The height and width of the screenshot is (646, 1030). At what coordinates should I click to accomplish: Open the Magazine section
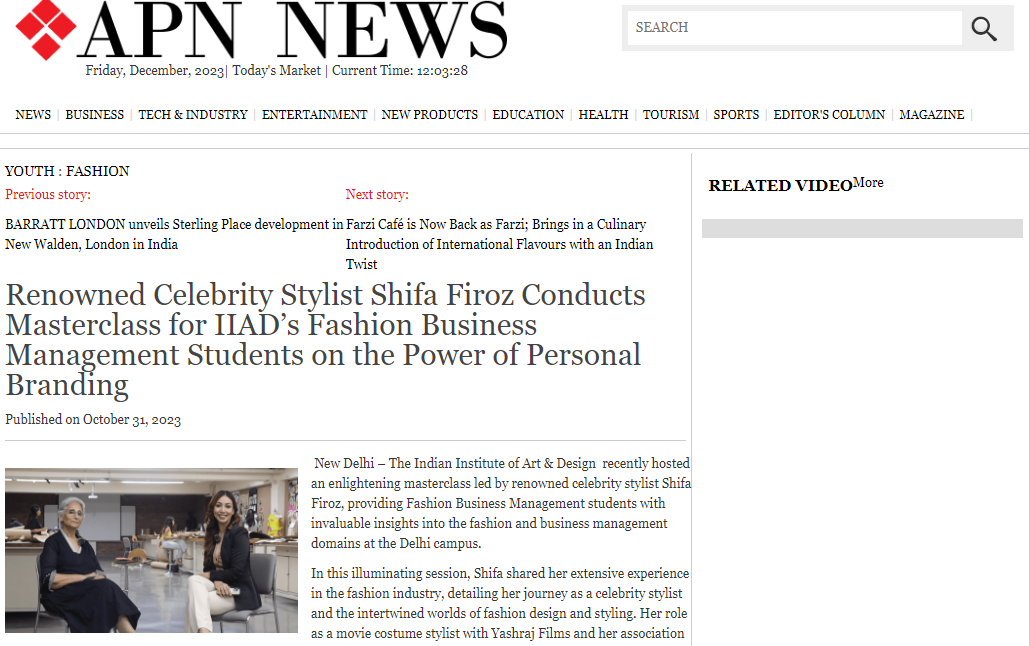[x=931, y=115]
